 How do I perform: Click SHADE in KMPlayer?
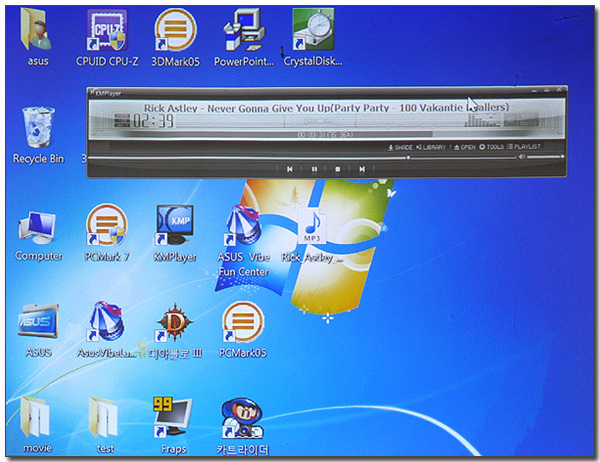(400, 147)
